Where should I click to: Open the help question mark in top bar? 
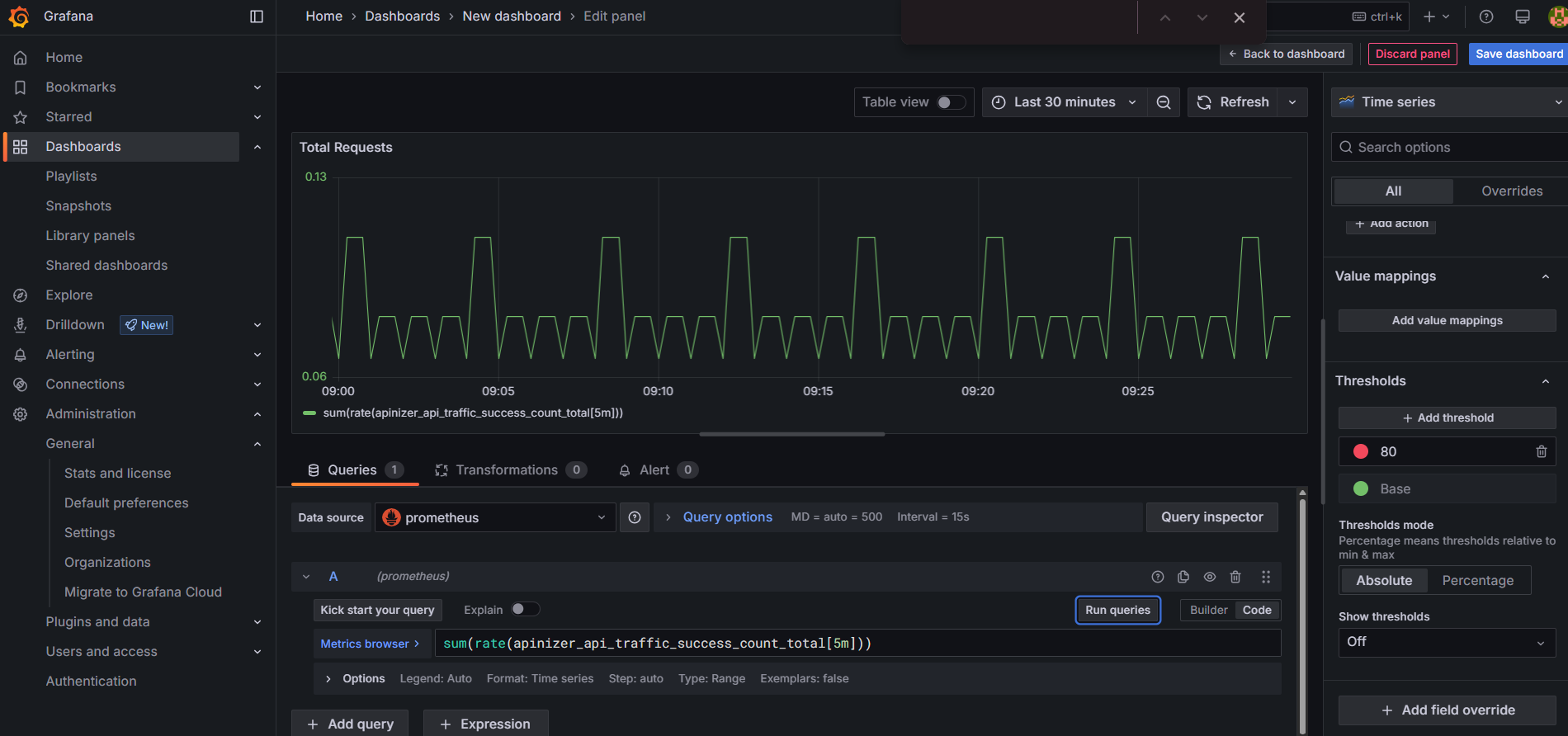tap(1486, 17)
